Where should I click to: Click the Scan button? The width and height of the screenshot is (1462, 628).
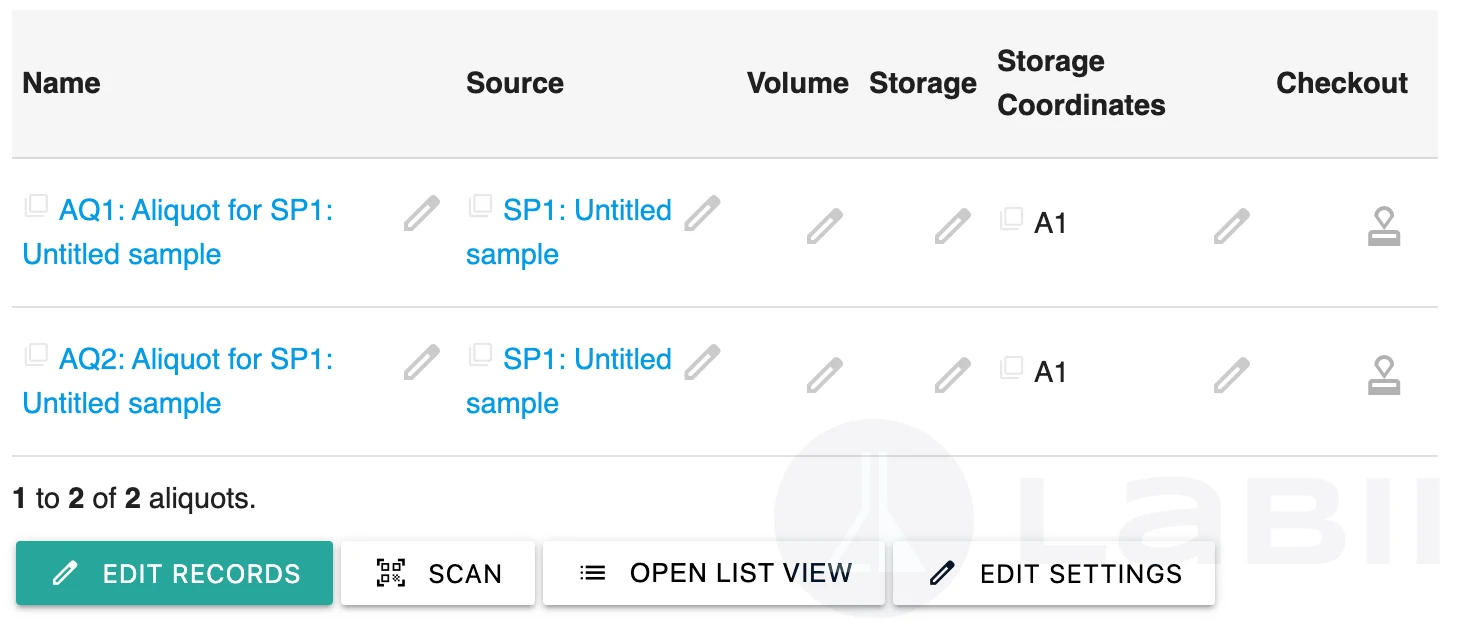coord(438,574)
